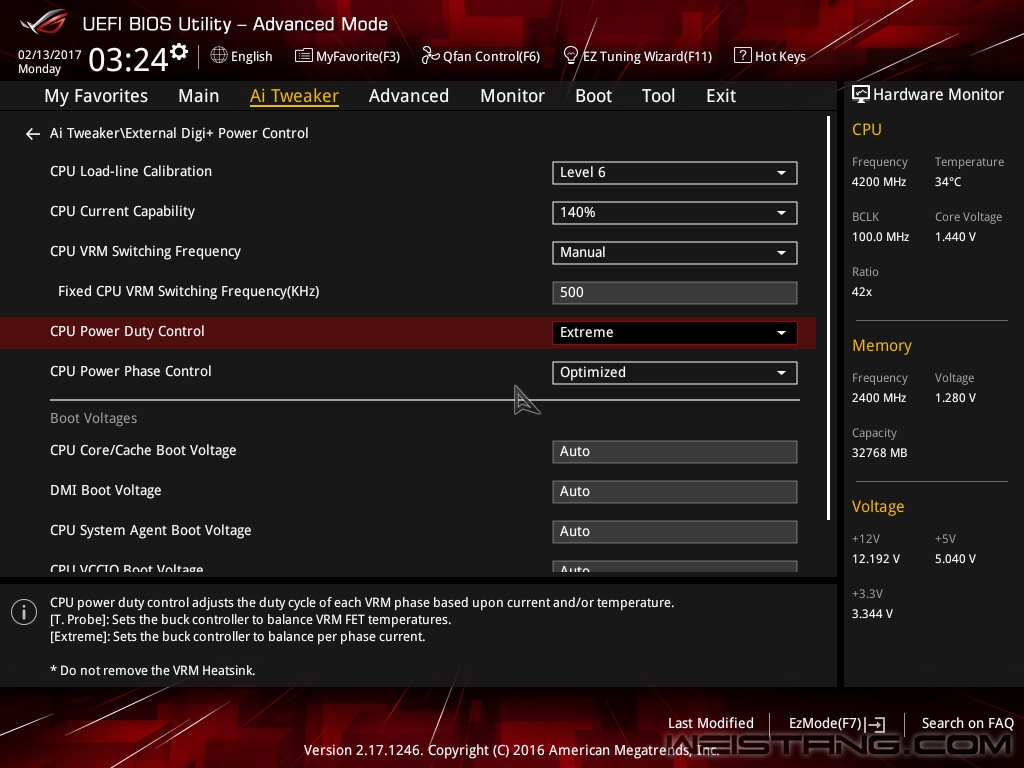The image size is (1024, 768).
Task: Open CPU Load-line Calibration dropdown
Action: 675,173
